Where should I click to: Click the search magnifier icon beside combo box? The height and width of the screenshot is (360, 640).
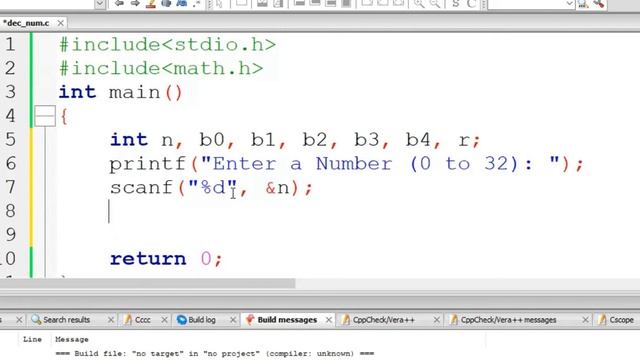583,4
